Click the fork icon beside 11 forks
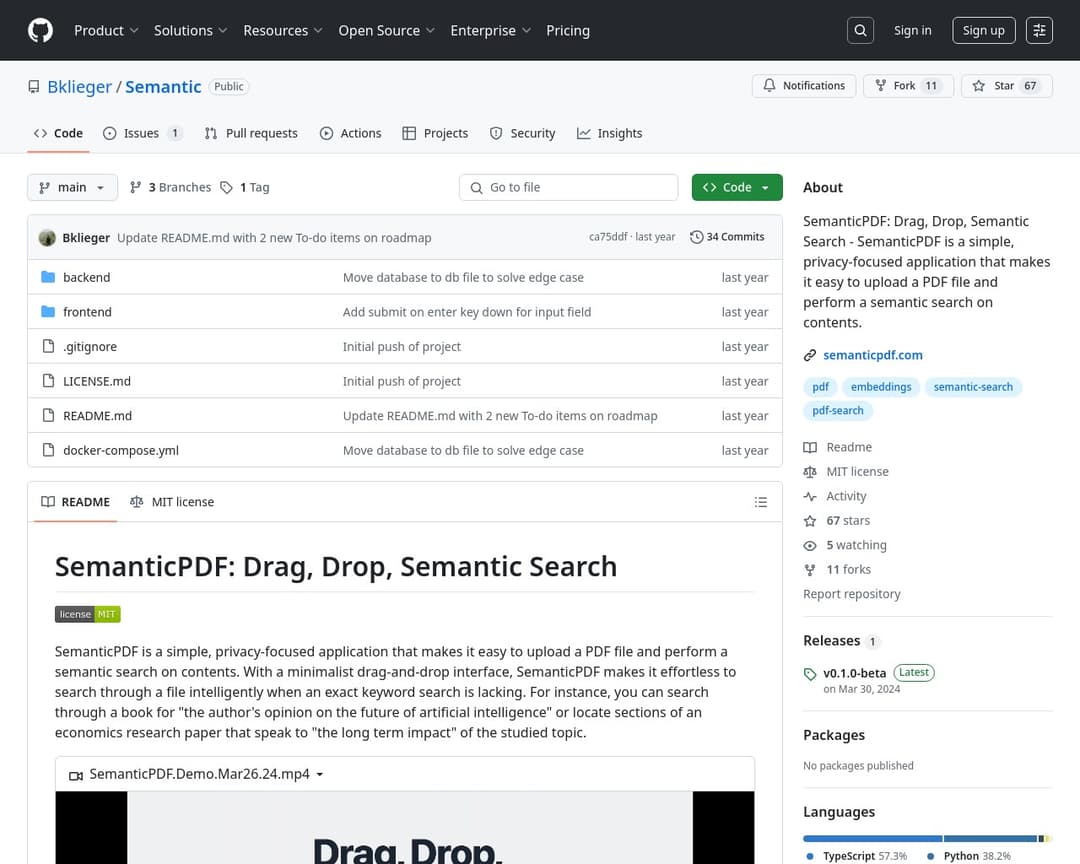The image size is (1080, 864). click(x=810, y=570)
